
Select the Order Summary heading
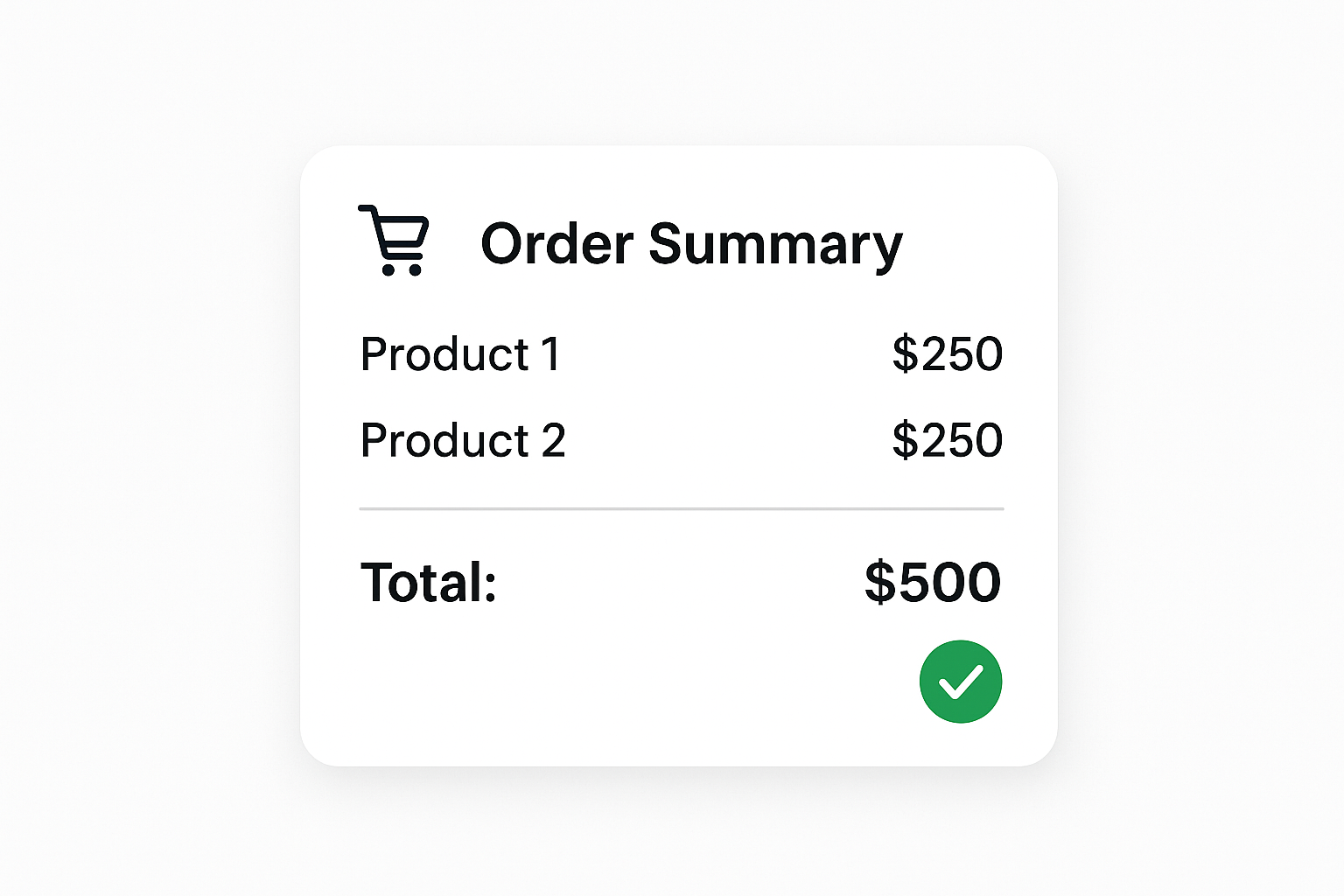point(691,244)
